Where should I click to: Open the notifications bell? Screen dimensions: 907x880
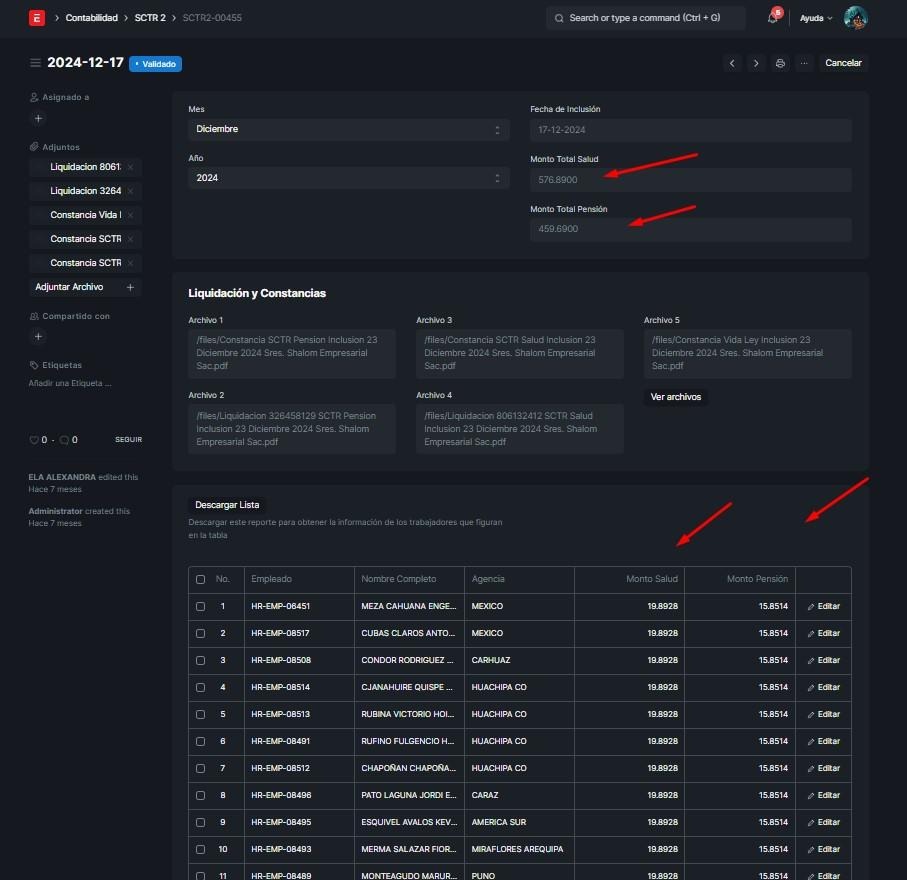pyautogui.click(x=773, y=18)
